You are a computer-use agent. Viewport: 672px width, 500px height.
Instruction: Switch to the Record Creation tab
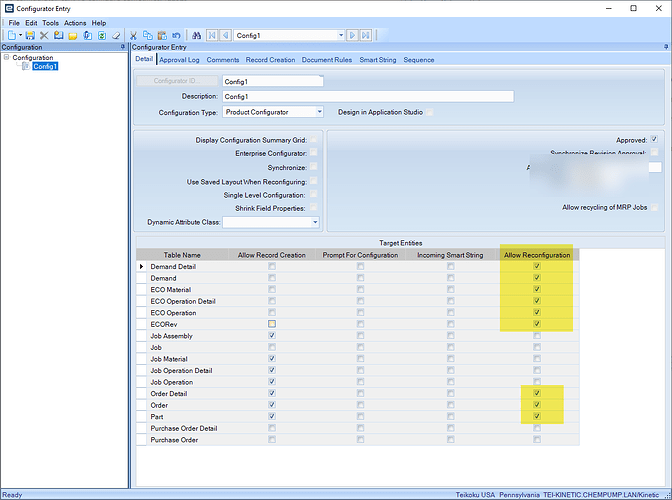pyautogui.click(x=270, y=60)
